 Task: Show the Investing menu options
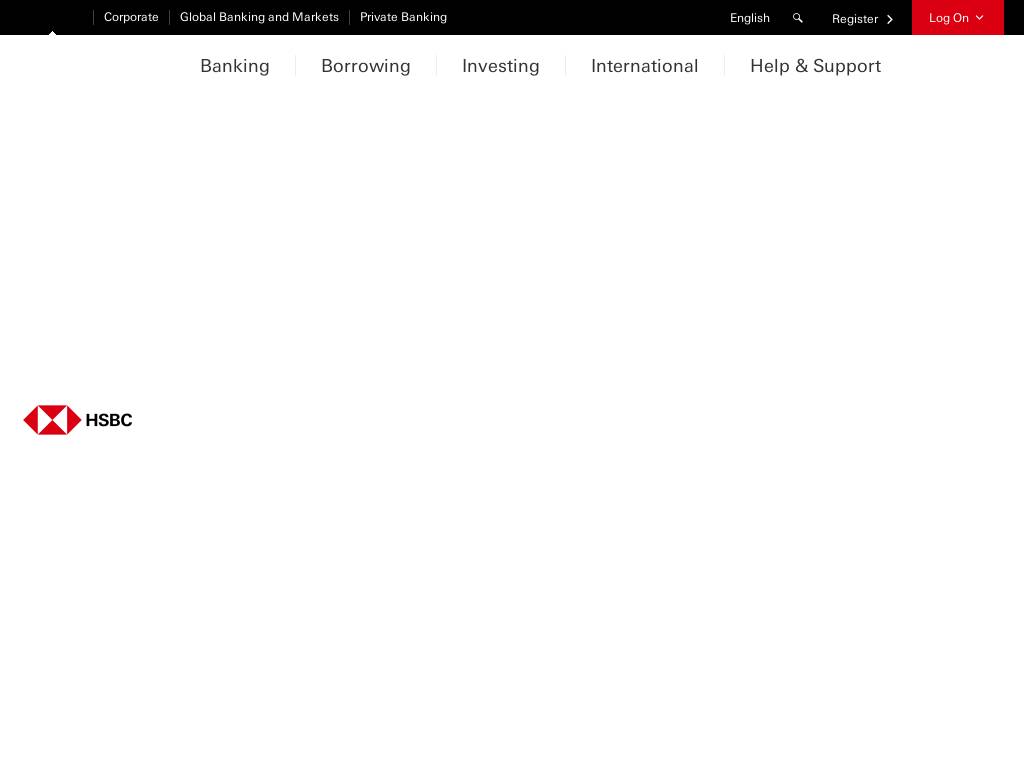[x=501, y=66]
